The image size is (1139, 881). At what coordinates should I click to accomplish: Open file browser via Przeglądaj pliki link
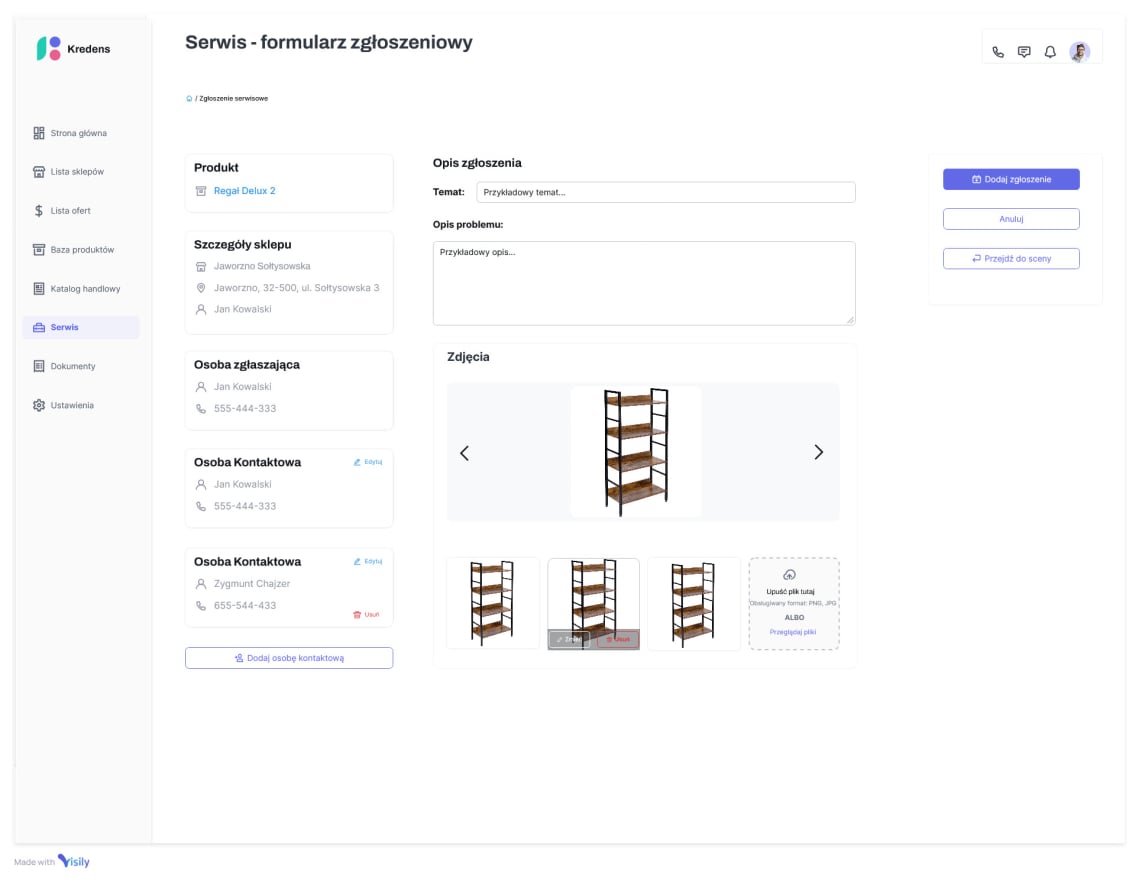click(793, 633)
